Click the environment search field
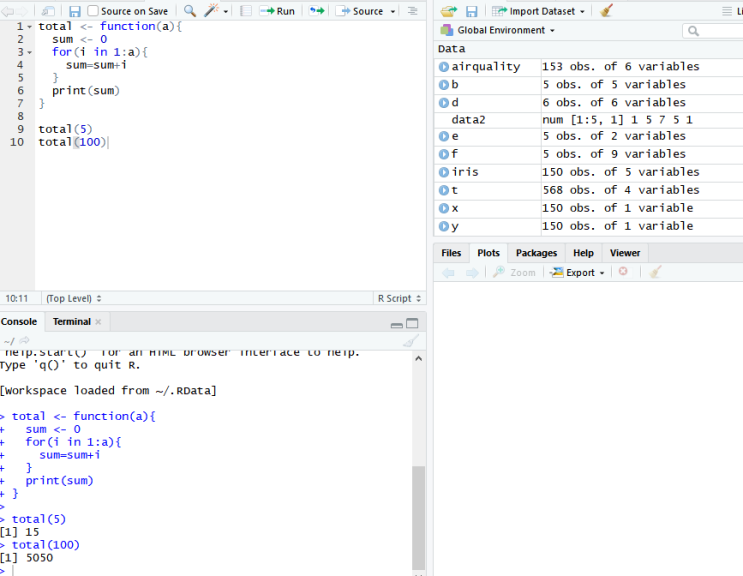The width and height of the screenshot is (743, 576). 718,31
